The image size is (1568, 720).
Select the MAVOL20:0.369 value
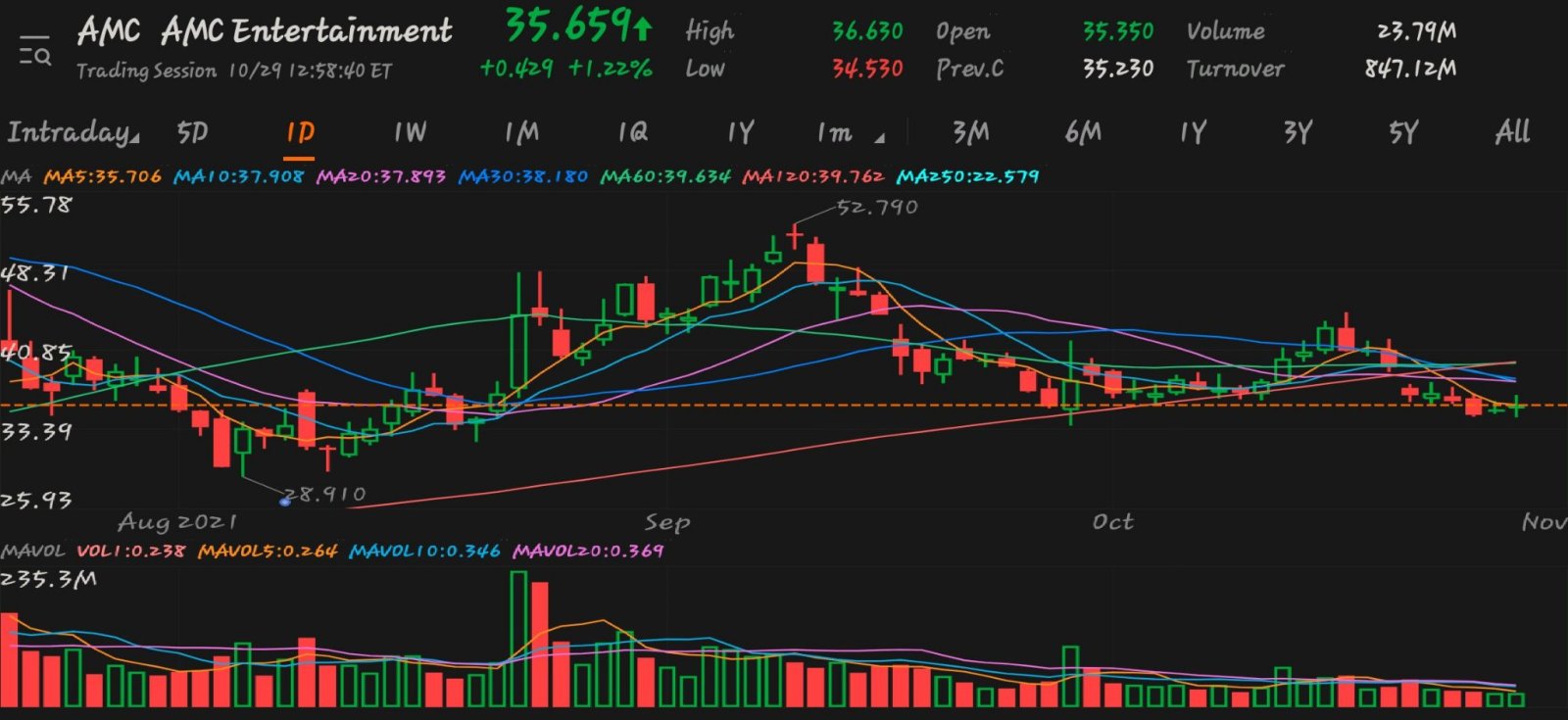tap(588, 551)
